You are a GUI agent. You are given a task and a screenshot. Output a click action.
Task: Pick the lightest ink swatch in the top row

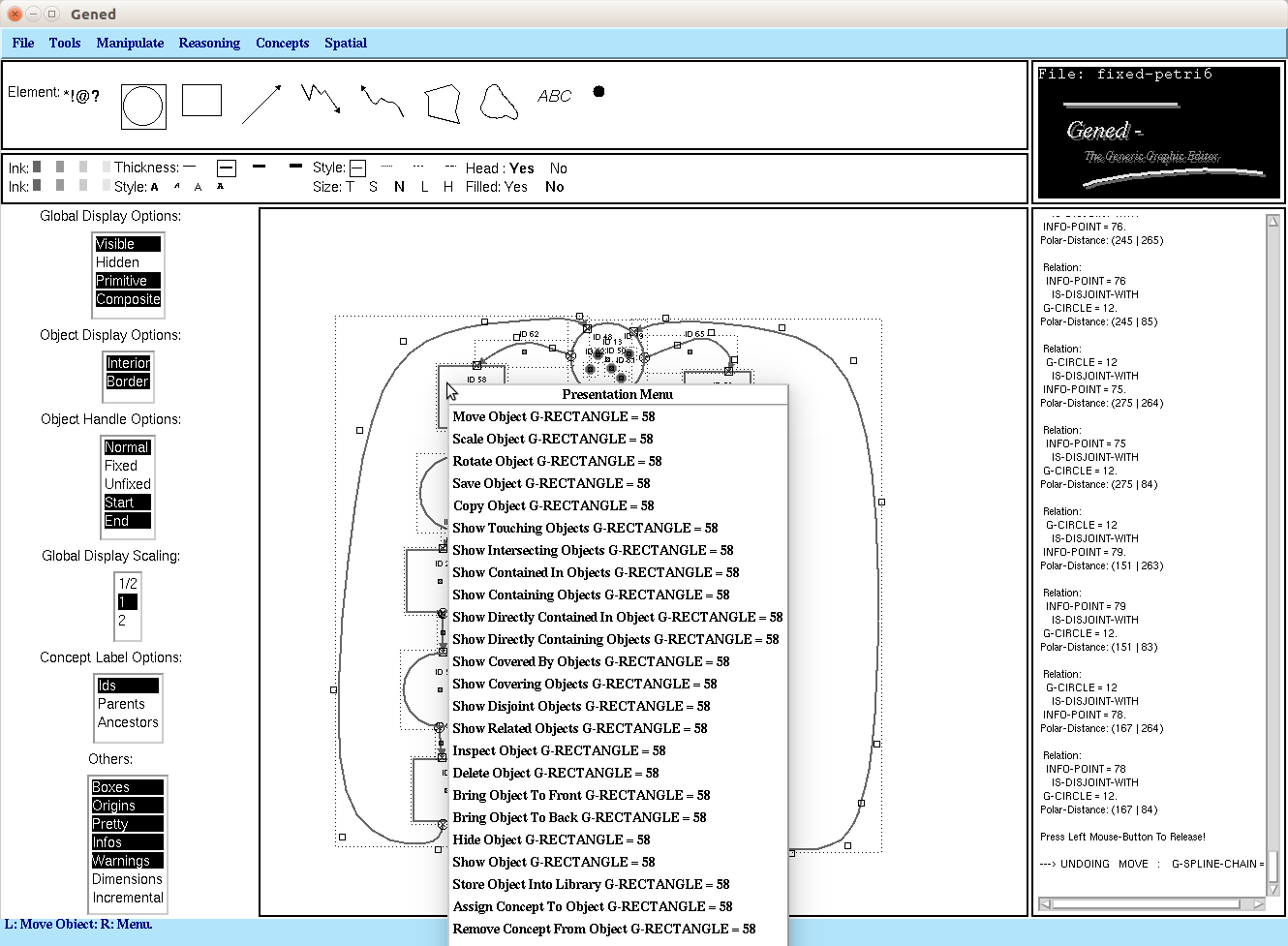click(x=107, y=167)
